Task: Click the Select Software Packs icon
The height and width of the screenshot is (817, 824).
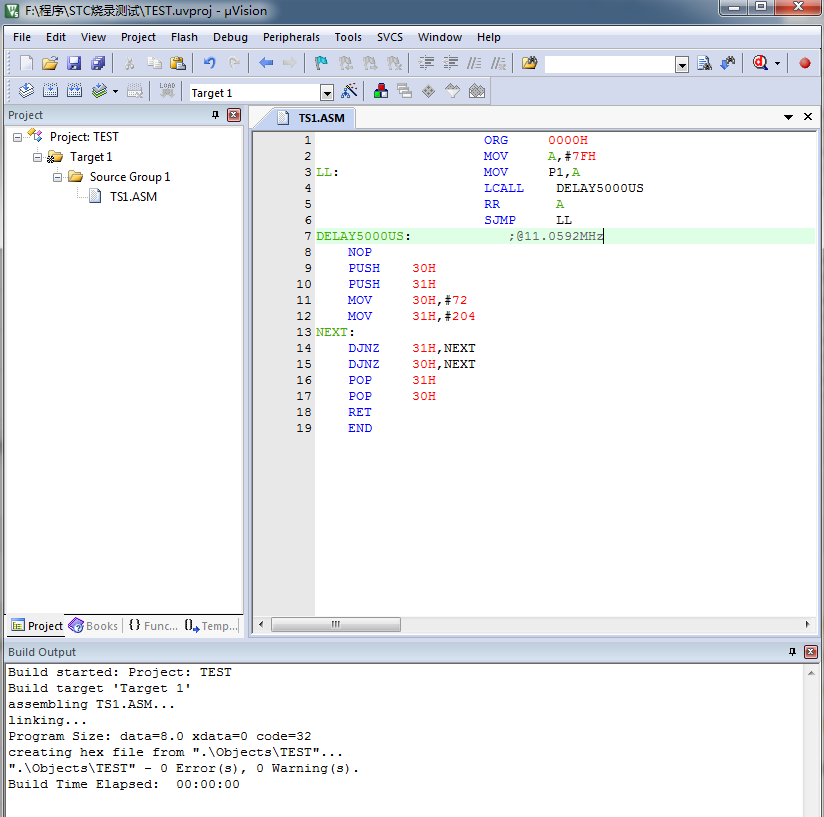Action: coord(452,91)
